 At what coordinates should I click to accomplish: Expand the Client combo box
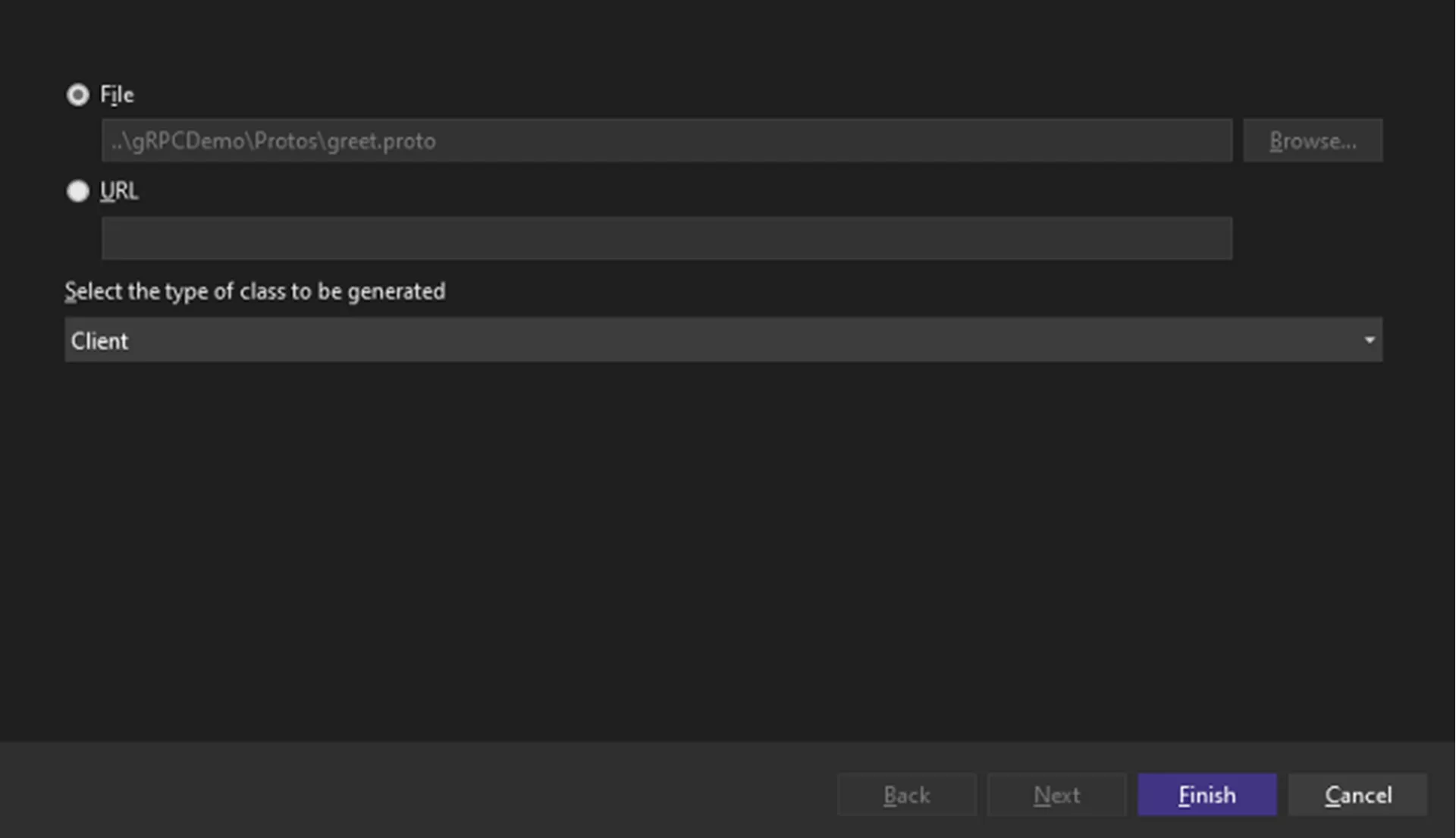(x=723, y=340)
